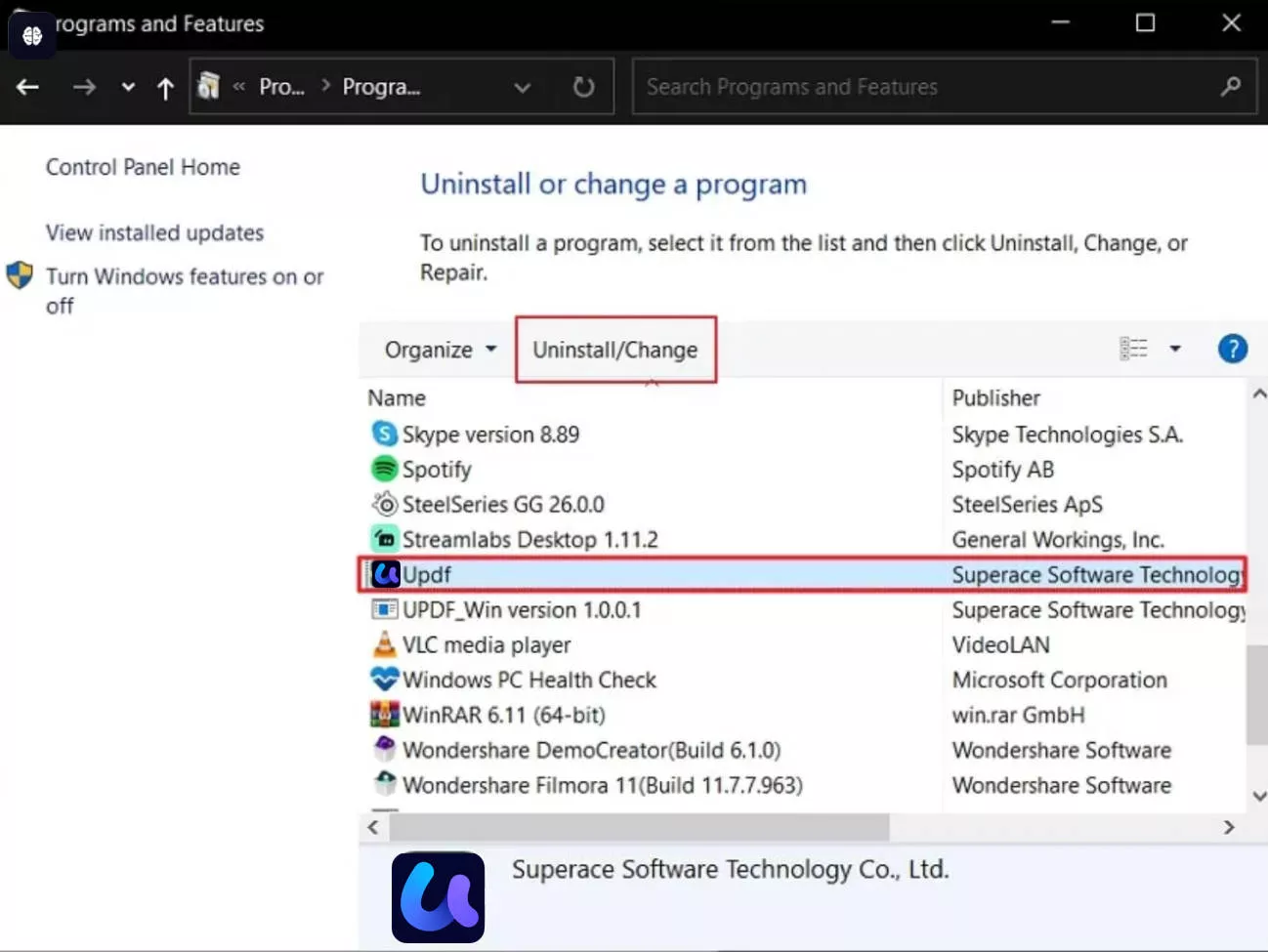Select Control Panel Home
Screen dimensions: 1268x952
[x=143, y=166]
